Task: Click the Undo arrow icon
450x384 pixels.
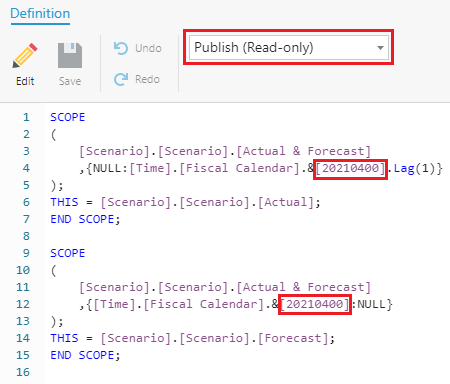Action: pos(121,48)
